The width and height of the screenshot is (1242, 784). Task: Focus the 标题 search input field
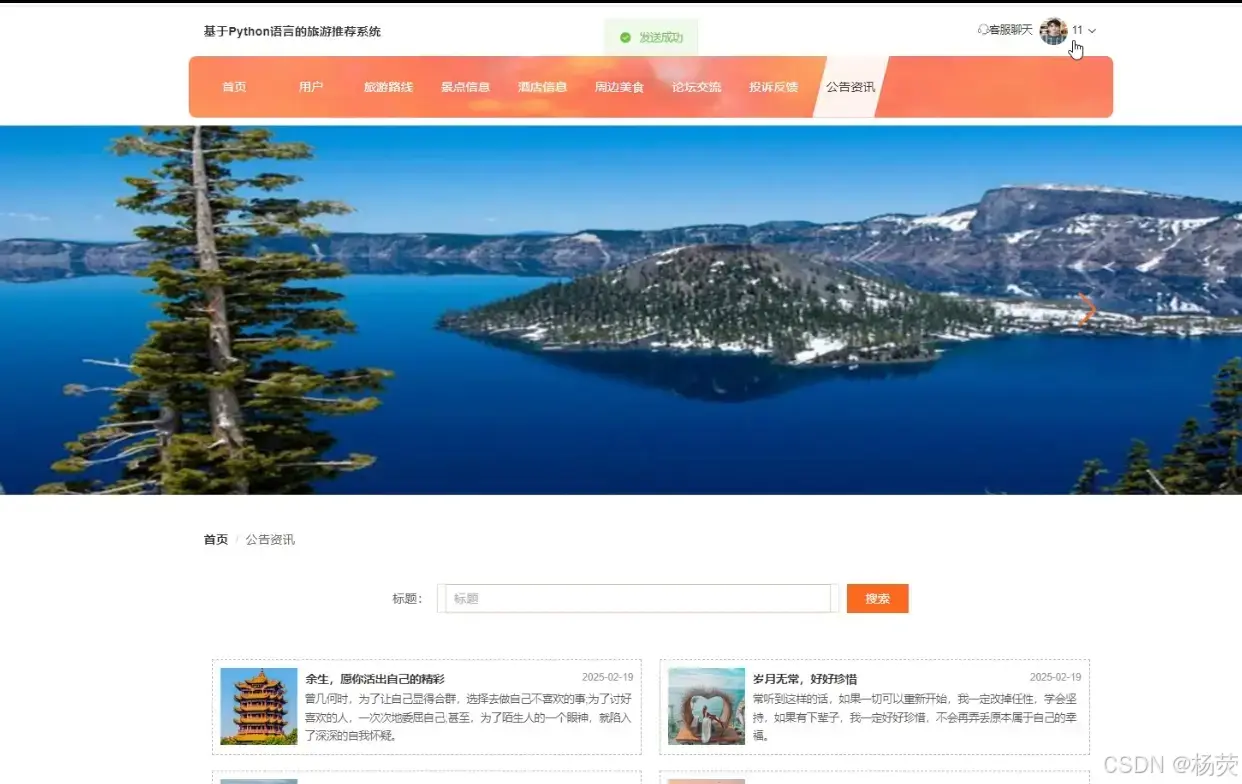[637, 598]
